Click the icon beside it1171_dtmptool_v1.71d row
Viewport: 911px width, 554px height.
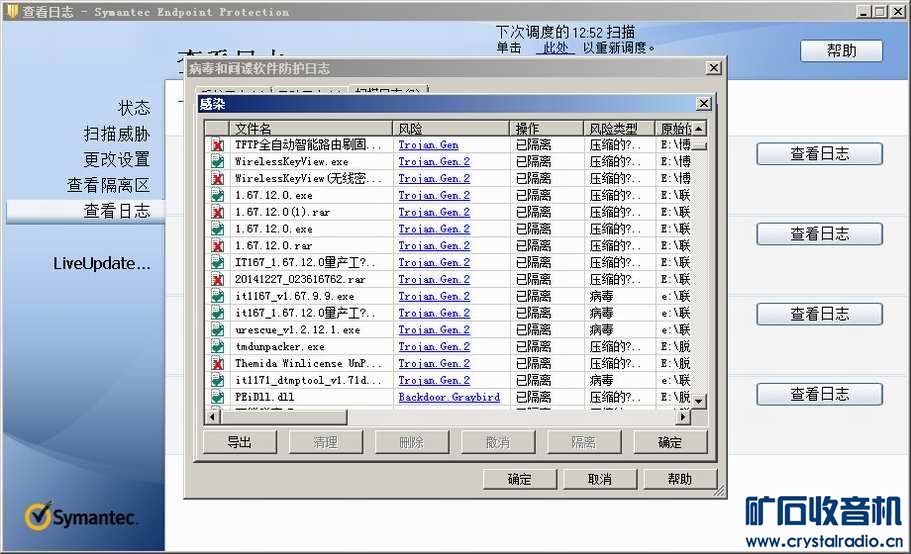[218, 380]
